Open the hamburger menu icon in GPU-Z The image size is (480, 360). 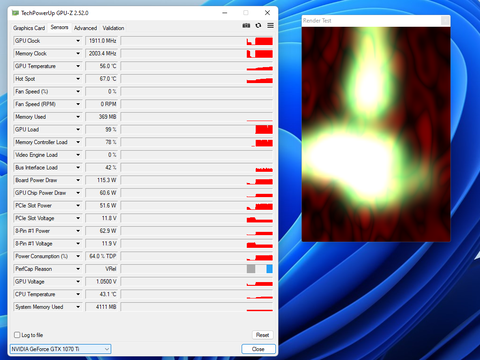pyautogui.click(x=270, y=26)
